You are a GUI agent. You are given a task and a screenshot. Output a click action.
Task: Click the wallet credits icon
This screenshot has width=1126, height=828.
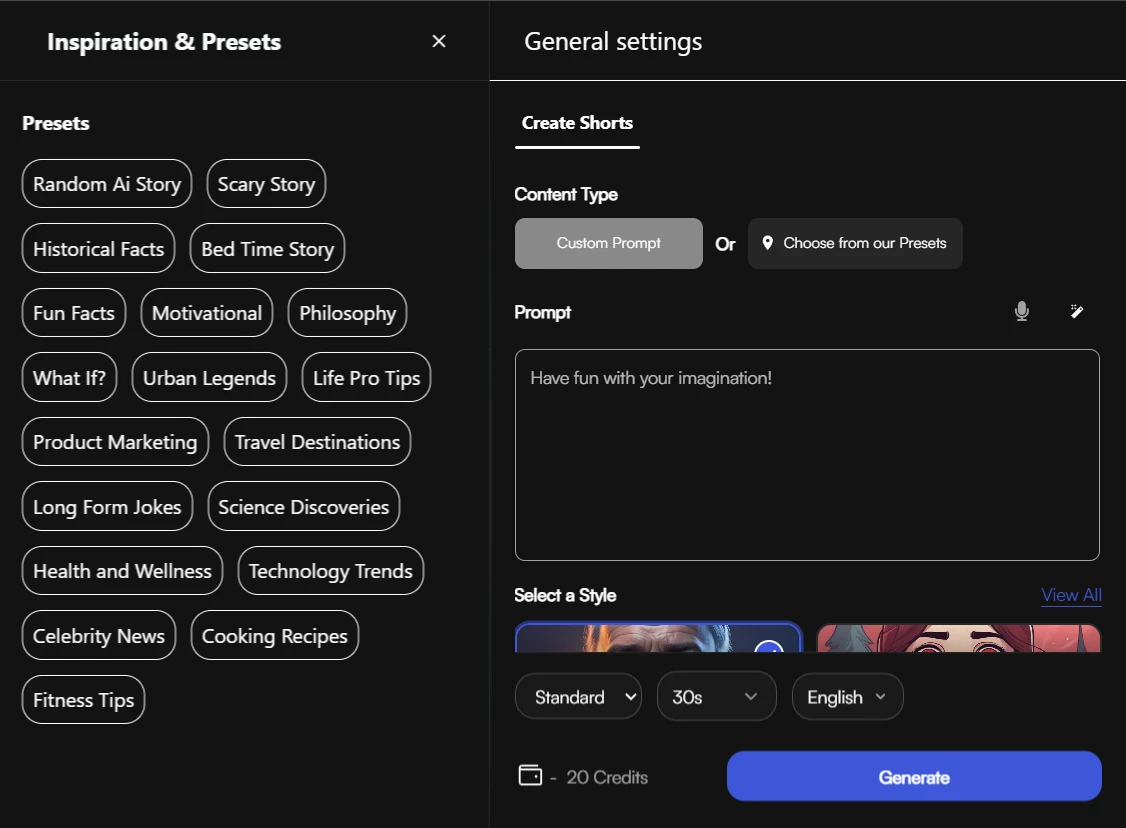click(x=530, y=776)
